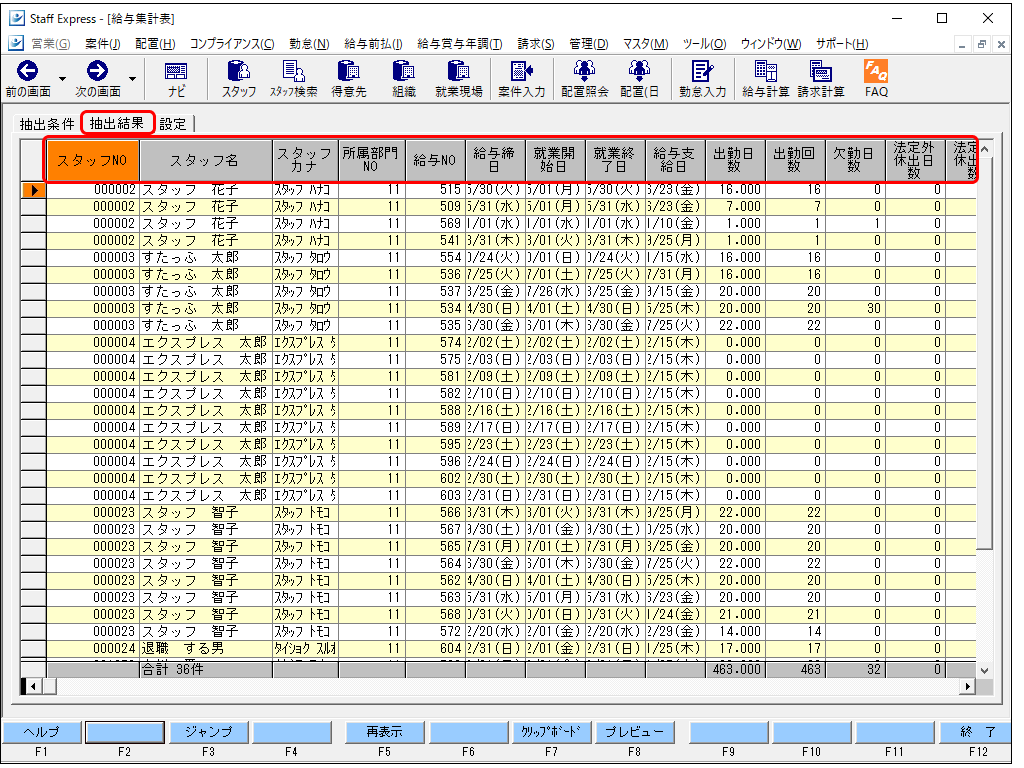This screenshot has width=1024, height=768.
Task: Switch to the 抽出条件 tab
Action: pyautogui.click(x=47, y=124)
